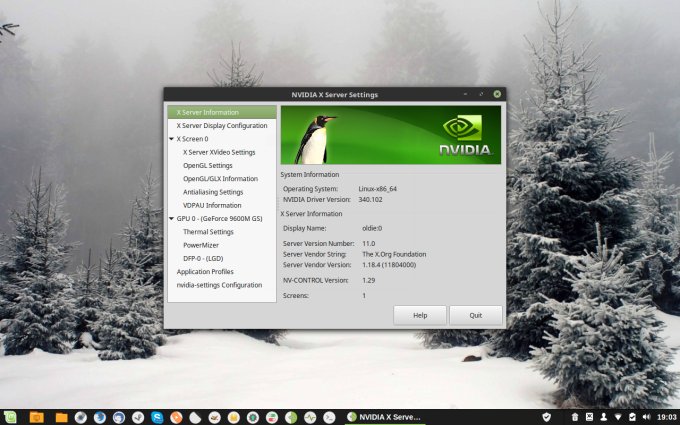This screenshot has height=425, width=680.
Task: Select the X Screen 0 tree row
Action: (x=222, y=139)
